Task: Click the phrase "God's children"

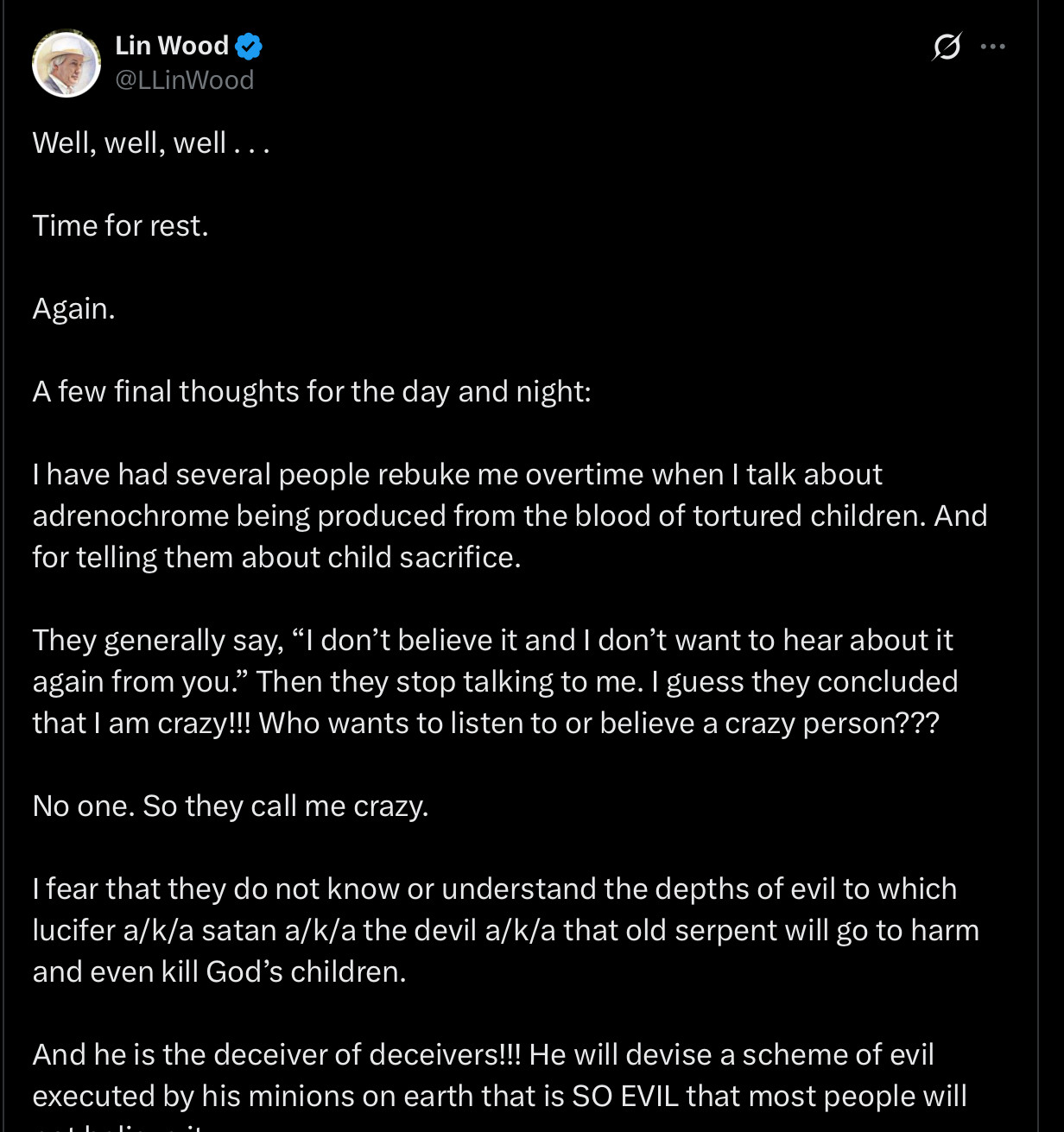Action: click(306, 971)
